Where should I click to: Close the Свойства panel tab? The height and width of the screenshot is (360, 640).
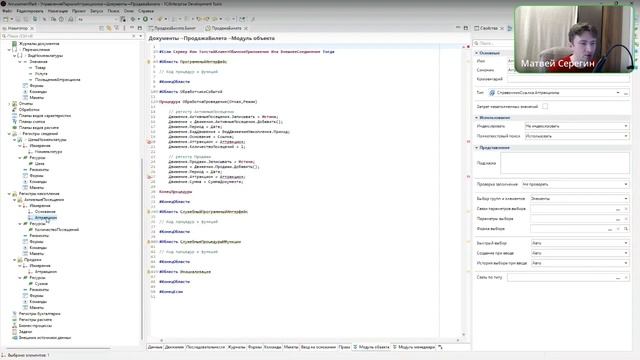coord(502,28)
